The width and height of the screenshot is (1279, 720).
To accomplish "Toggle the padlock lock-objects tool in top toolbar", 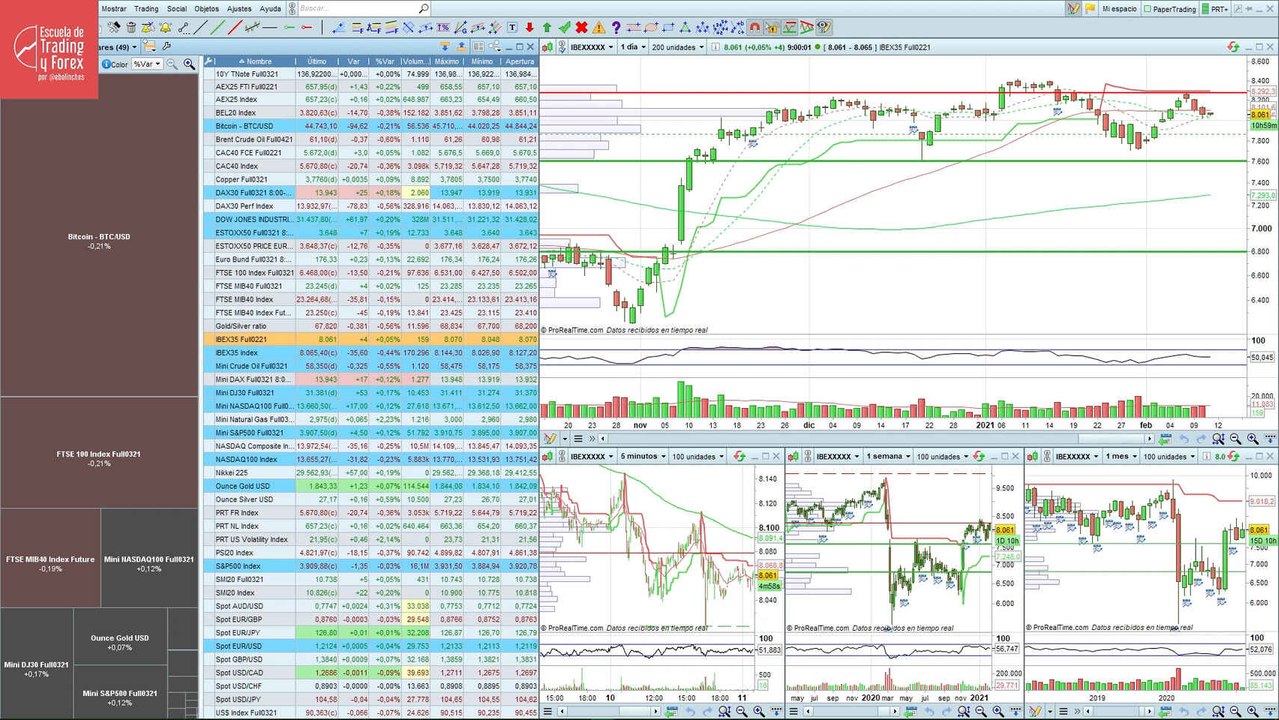I will (x=771, y=27).
